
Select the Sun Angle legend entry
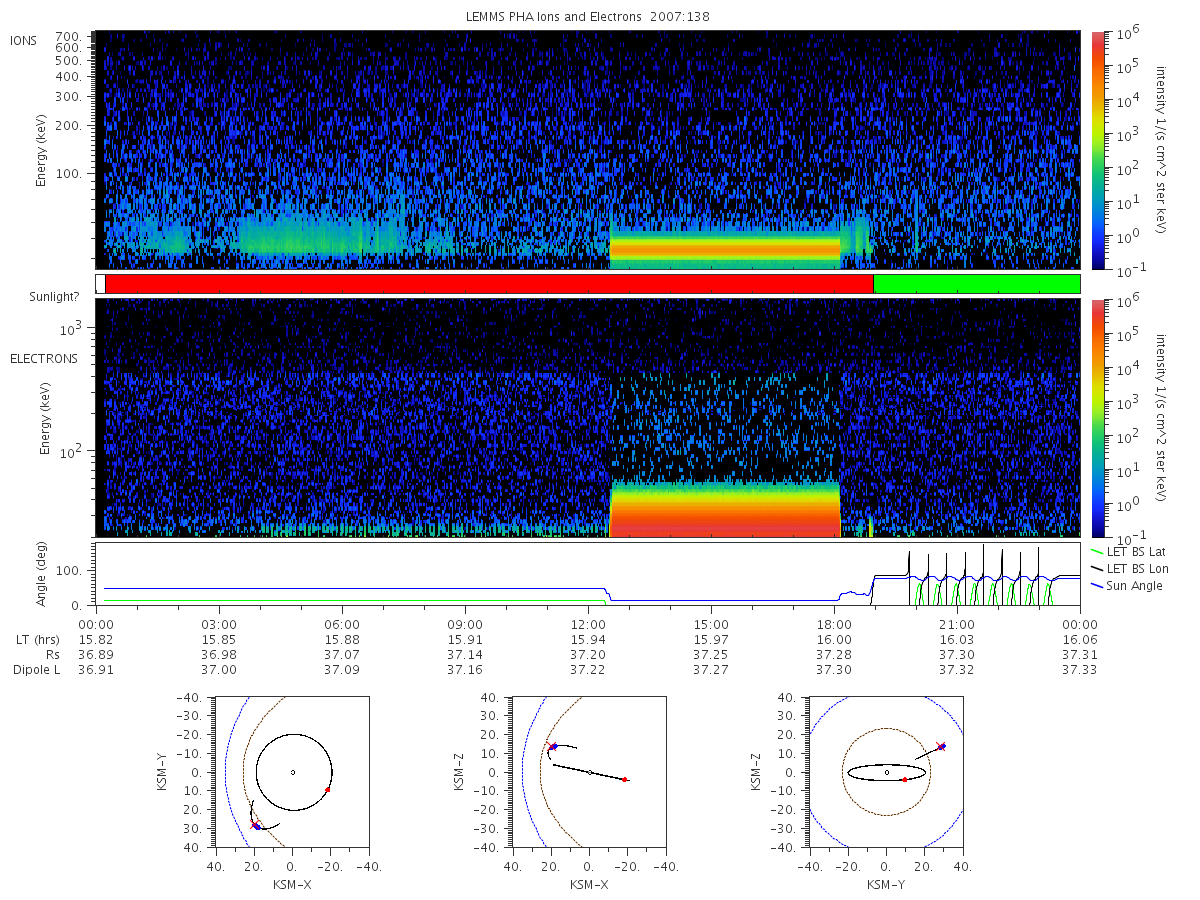tap(1127, 585)
